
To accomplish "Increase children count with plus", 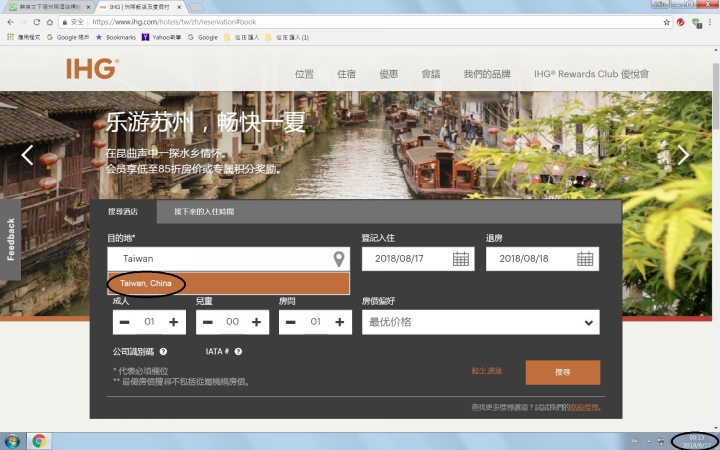I will [x=257, y=322].
